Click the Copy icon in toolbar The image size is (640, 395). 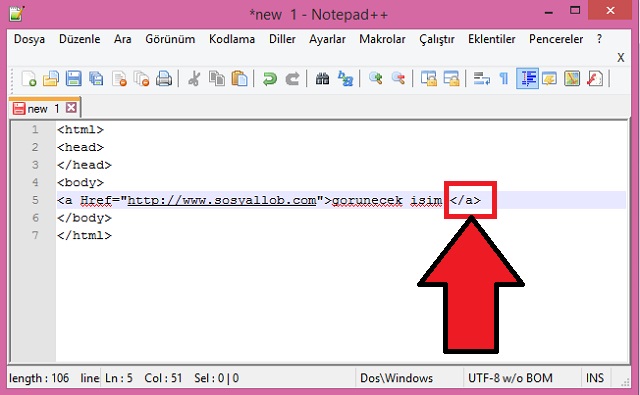pyautogui.click(x=217, y=78)
